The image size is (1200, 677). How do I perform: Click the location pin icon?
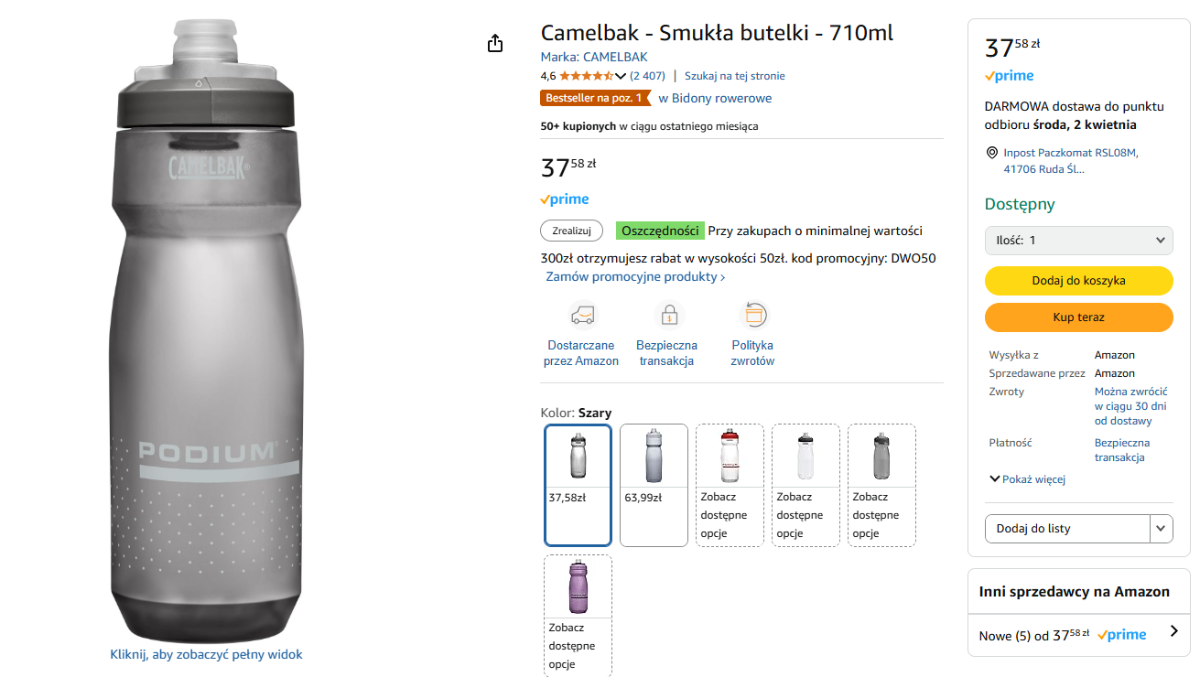[992, 153]
